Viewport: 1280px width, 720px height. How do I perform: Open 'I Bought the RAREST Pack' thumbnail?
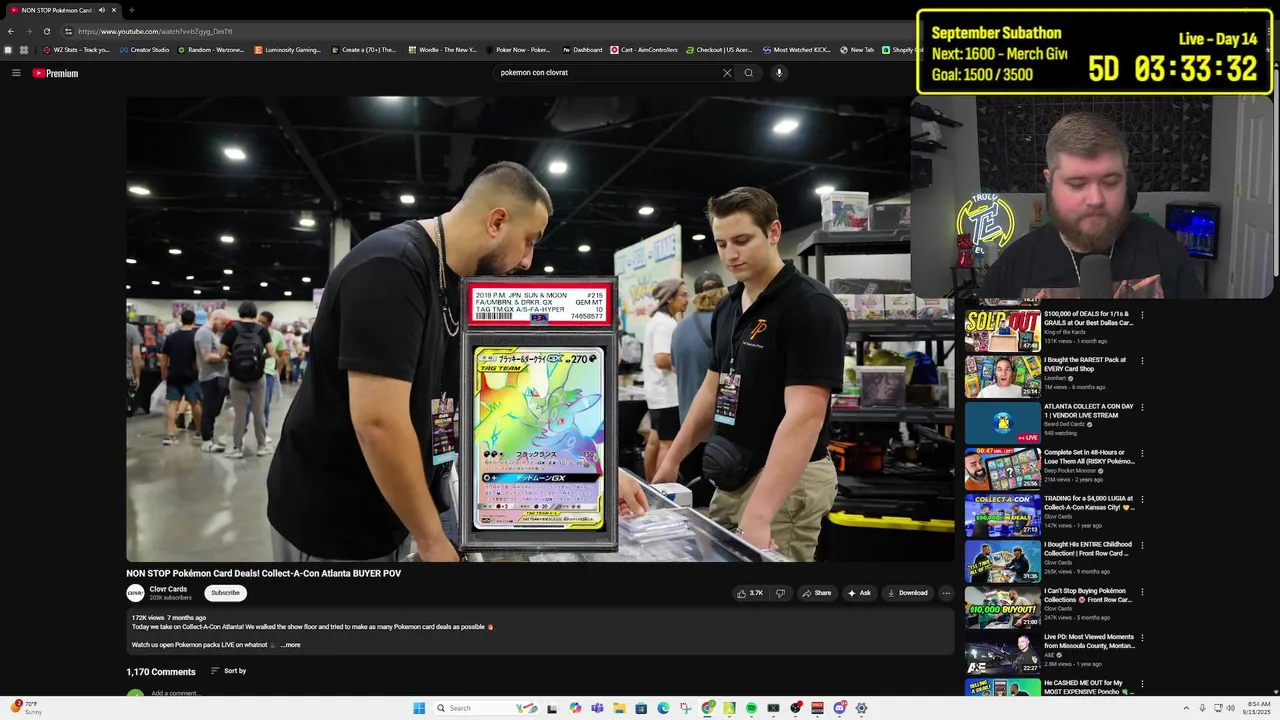coord(1002,377)
